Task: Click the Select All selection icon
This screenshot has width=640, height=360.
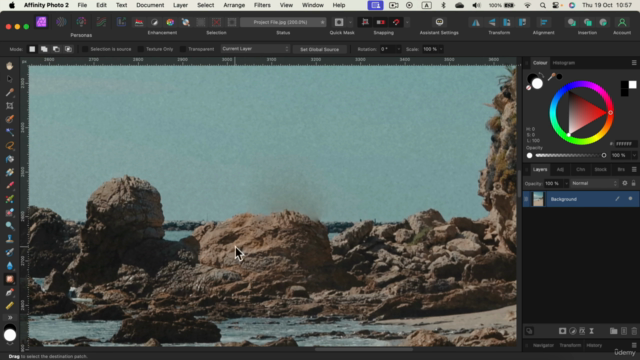Action: [201, 22]
